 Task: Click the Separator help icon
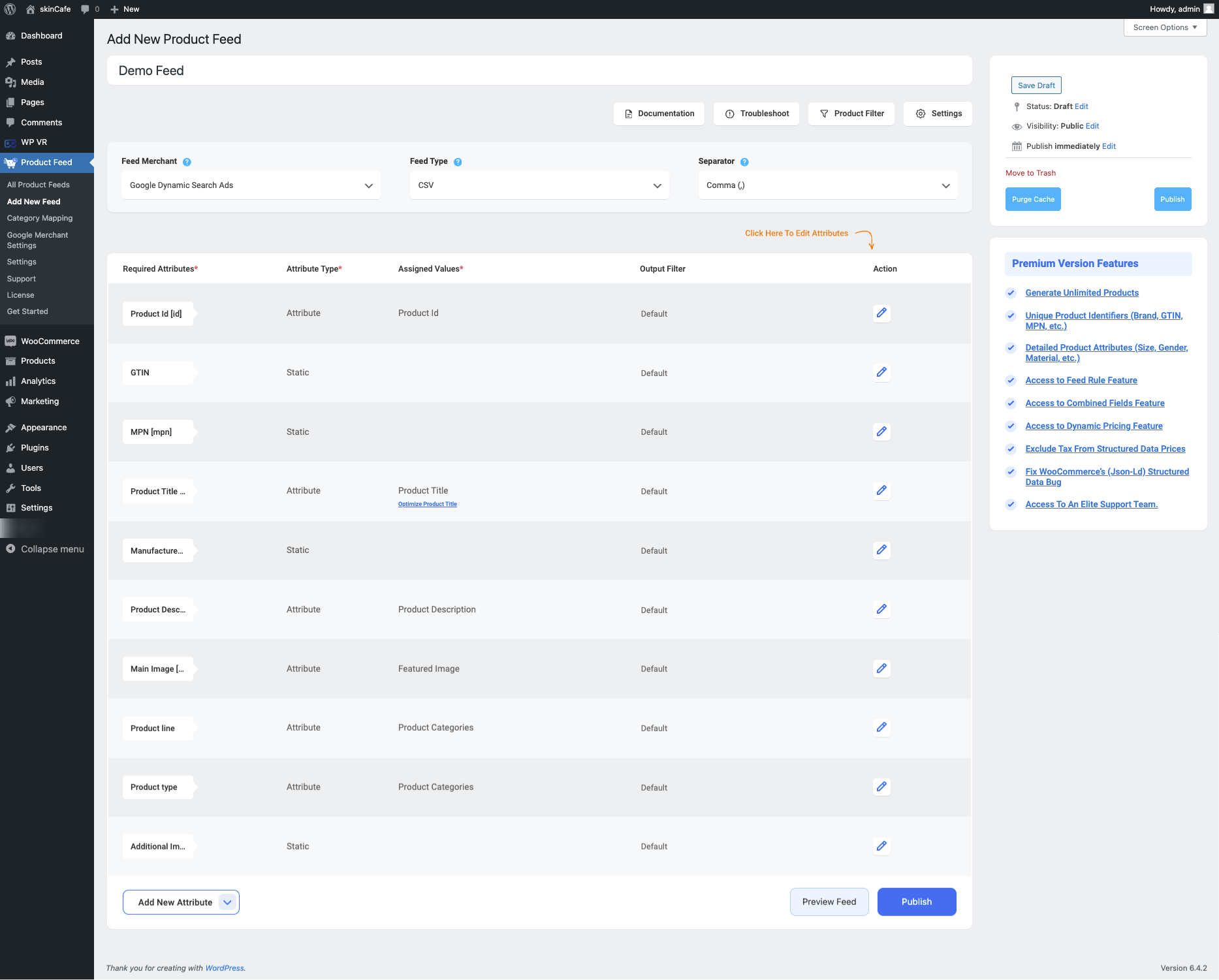pos(744,162)
